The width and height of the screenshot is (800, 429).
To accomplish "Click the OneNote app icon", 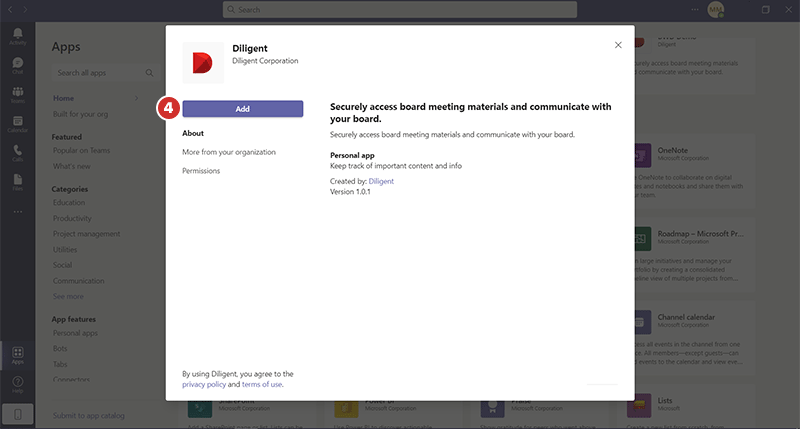I will 640,155.
